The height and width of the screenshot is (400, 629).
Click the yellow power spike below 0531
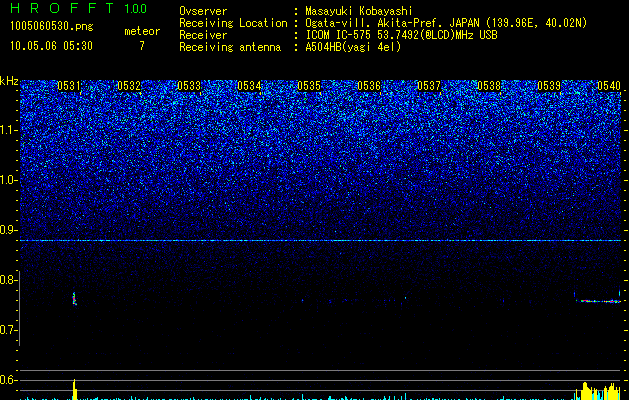74,389
